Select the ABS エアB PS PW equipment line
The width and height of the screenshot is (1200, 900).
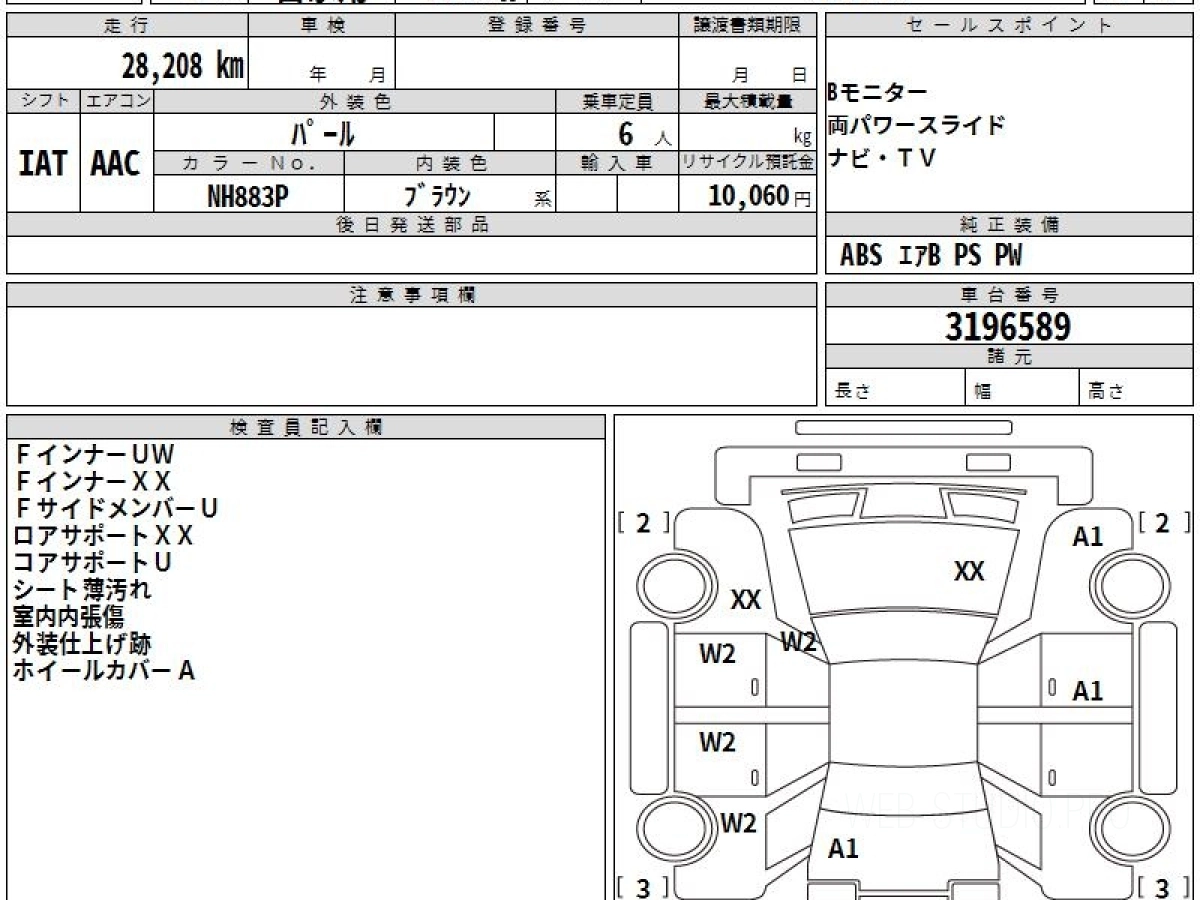click(x=932, y=257)
